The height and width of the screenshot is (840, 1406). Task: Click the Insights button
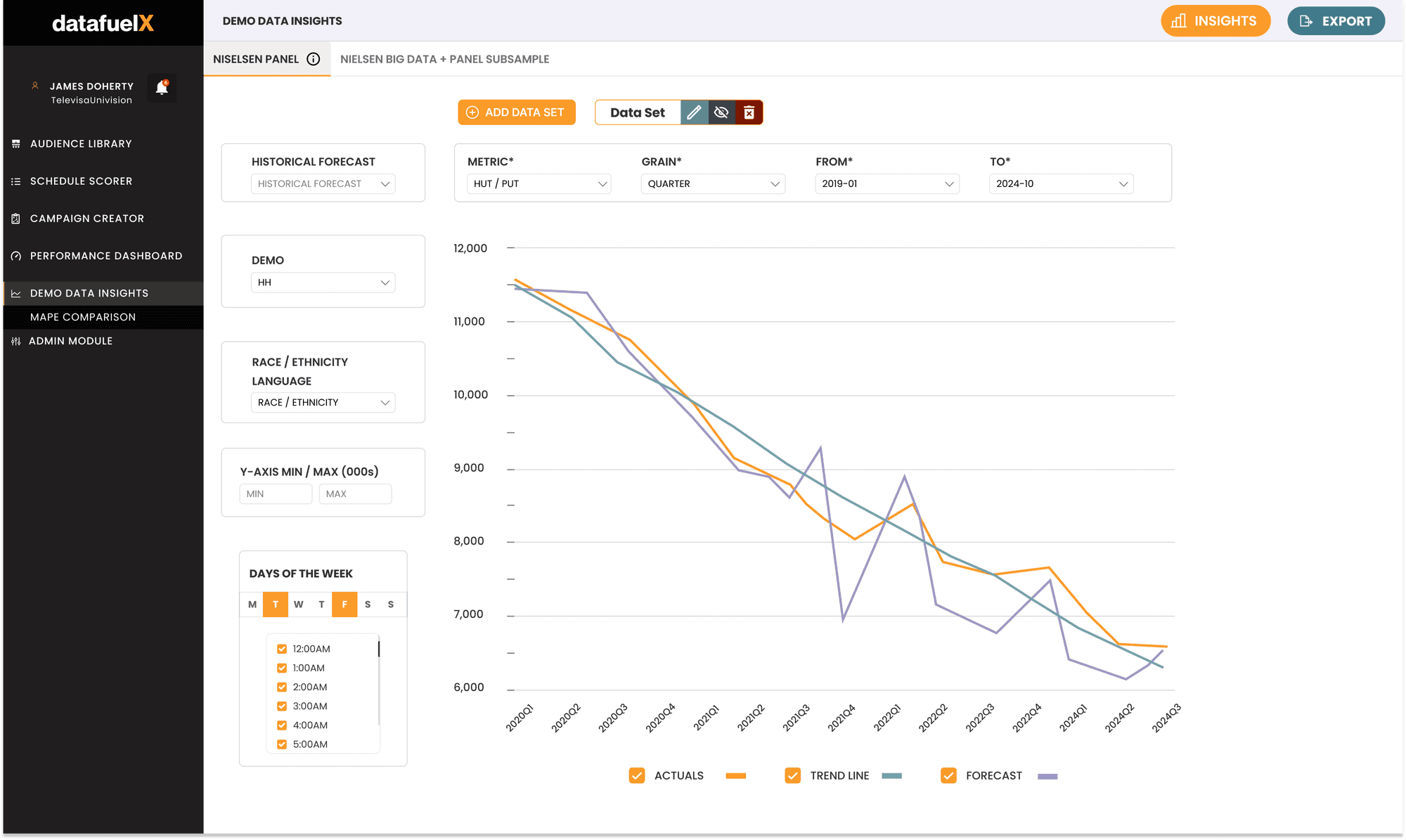coord(1215,21)
